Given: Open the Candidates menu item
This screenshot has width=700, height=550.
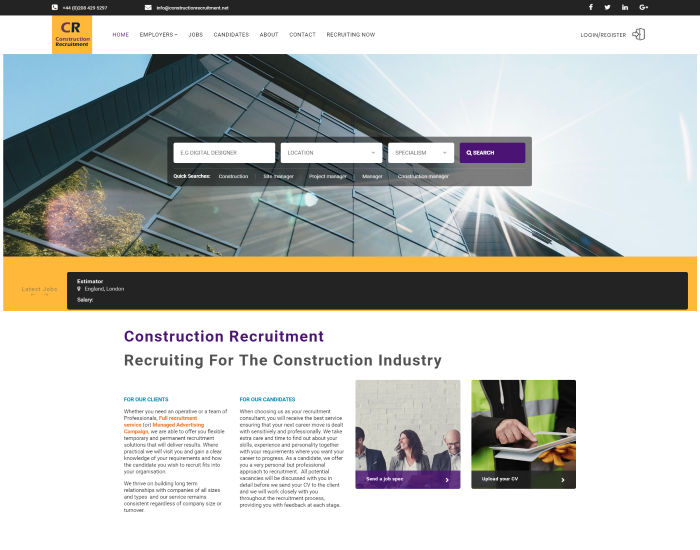Looking at the screenshot, I should (231, 35).
